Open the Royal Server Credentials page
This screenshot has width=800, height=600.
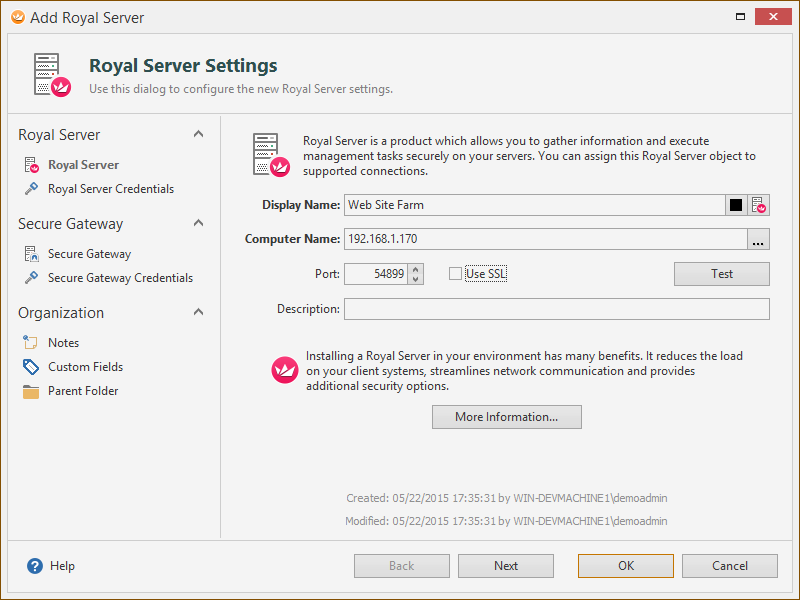pyautogui.click(x=111, y=189)
